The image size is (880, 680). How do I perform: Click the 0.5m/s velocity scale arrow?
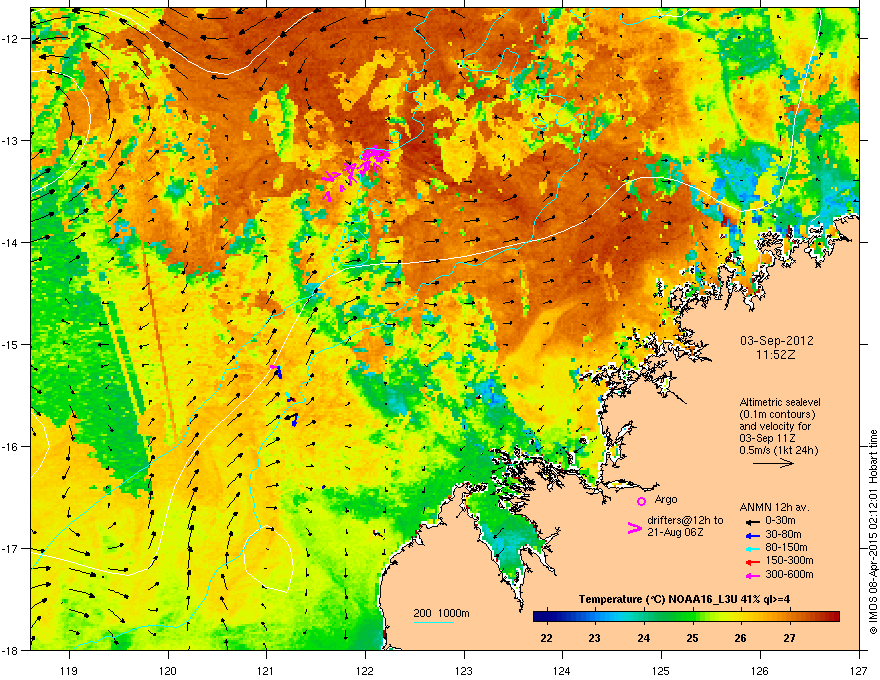pos(773,463)
